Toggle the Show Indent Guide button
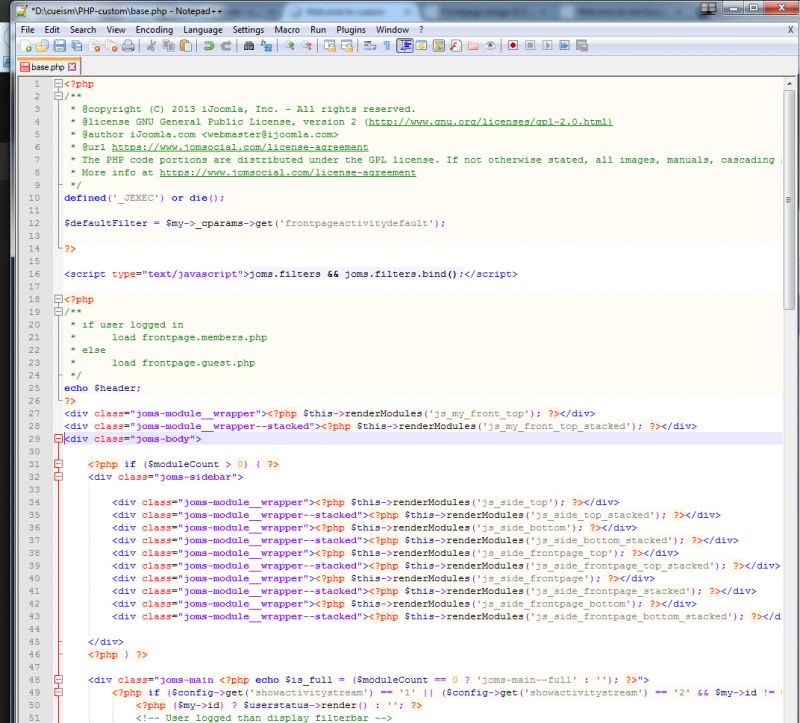The height and width of the screenshot is (723, 800). [x=405, y=46]
